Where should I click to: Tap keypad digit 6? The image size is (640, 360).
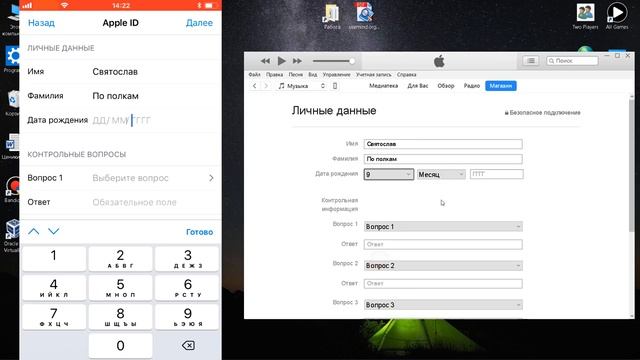pyautogui.click(x=187, y=288)
